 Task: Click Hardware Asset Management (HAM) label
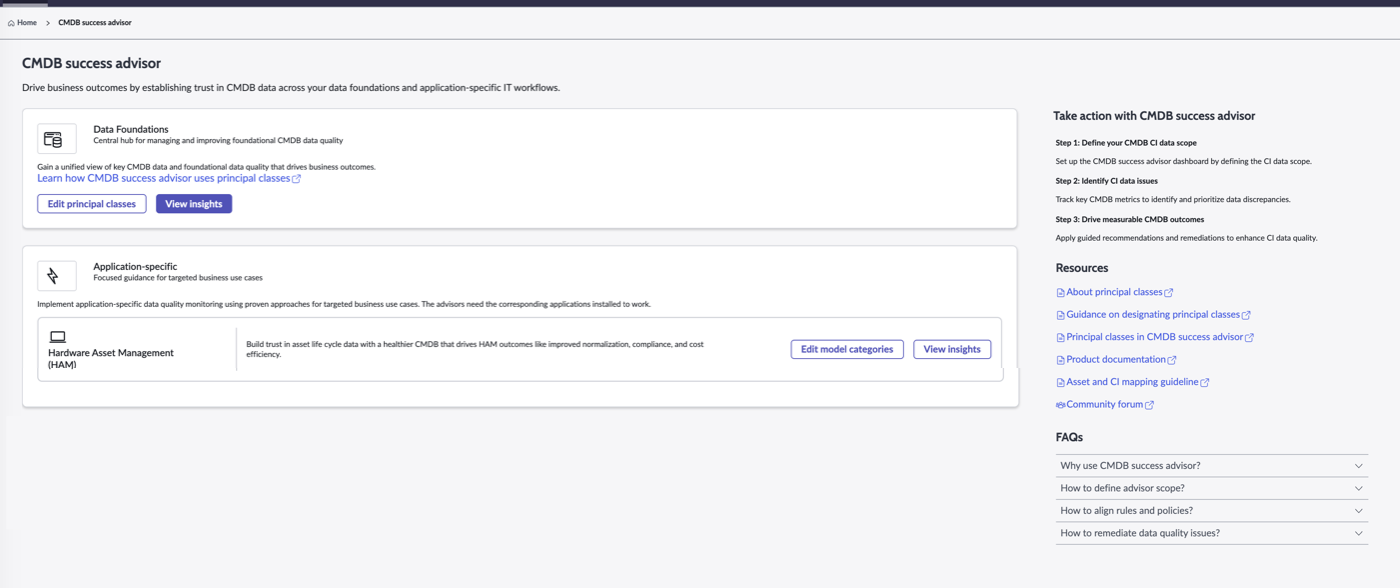point(111,358)
